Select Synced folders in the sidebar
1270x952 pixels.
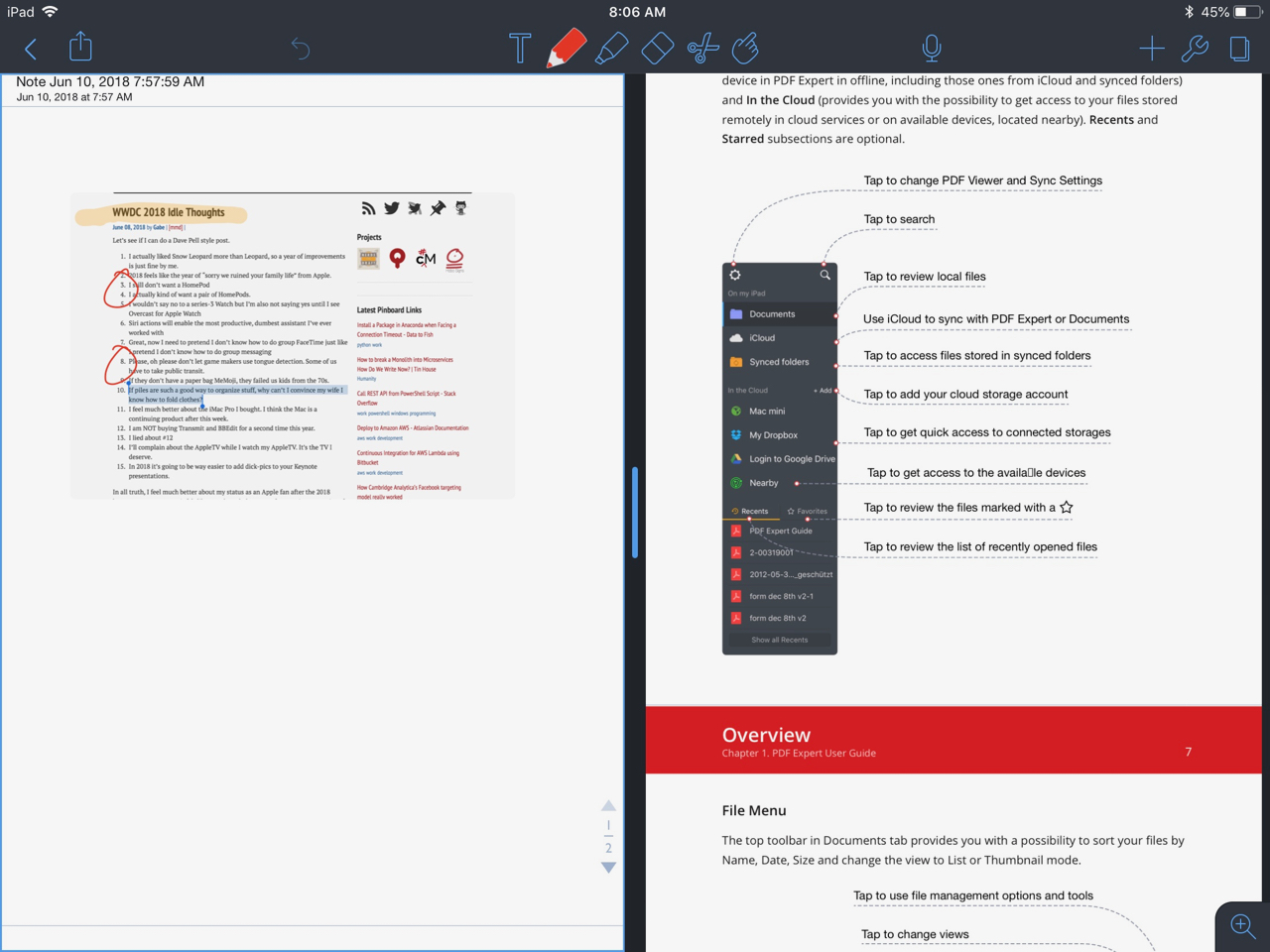point(780,362)
